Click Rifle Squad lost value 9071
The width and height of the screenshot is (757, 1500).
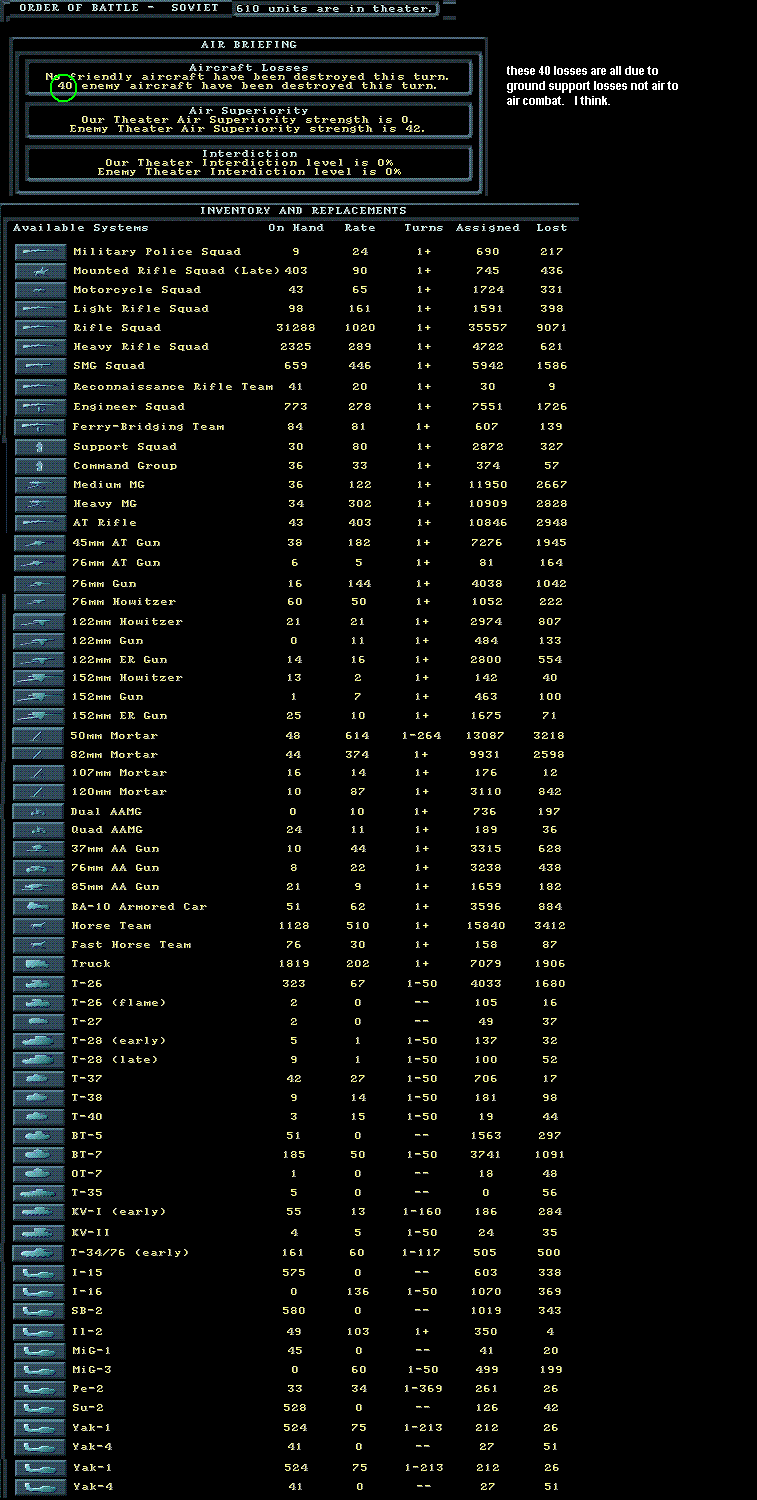(x=551, y=328)
